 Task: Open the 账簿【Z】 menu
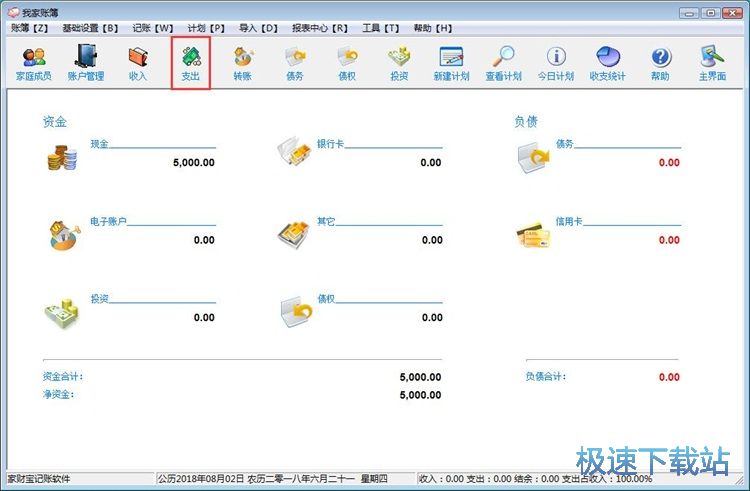30,28
